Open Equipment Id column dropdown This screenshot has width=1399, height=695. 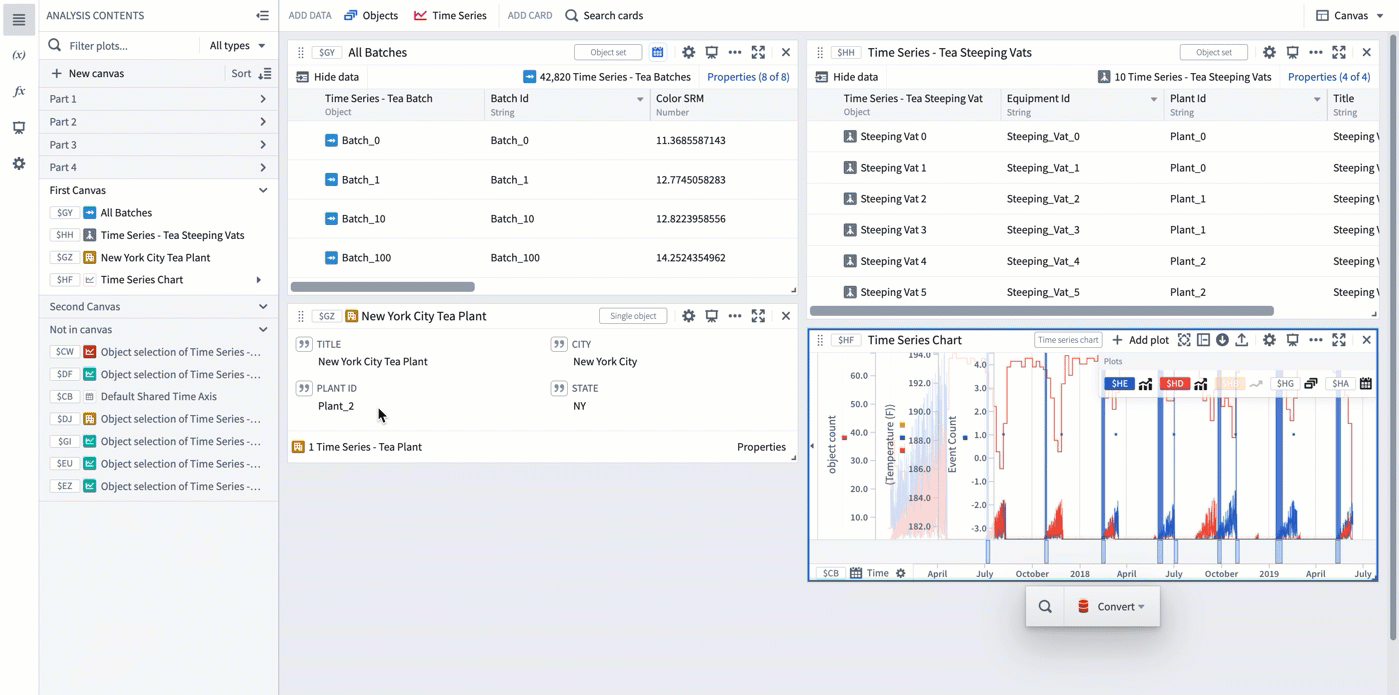tap(1153, 99)
